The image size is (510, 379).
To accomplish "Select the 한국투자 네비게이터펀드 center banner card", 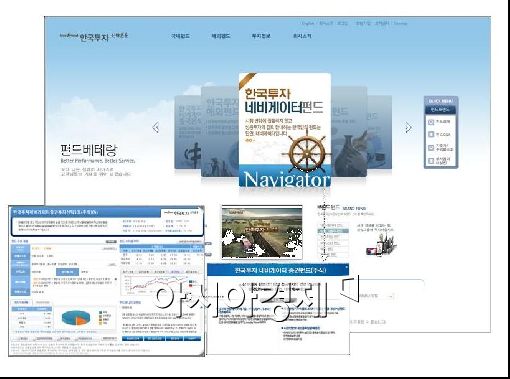I will (285, 130).
